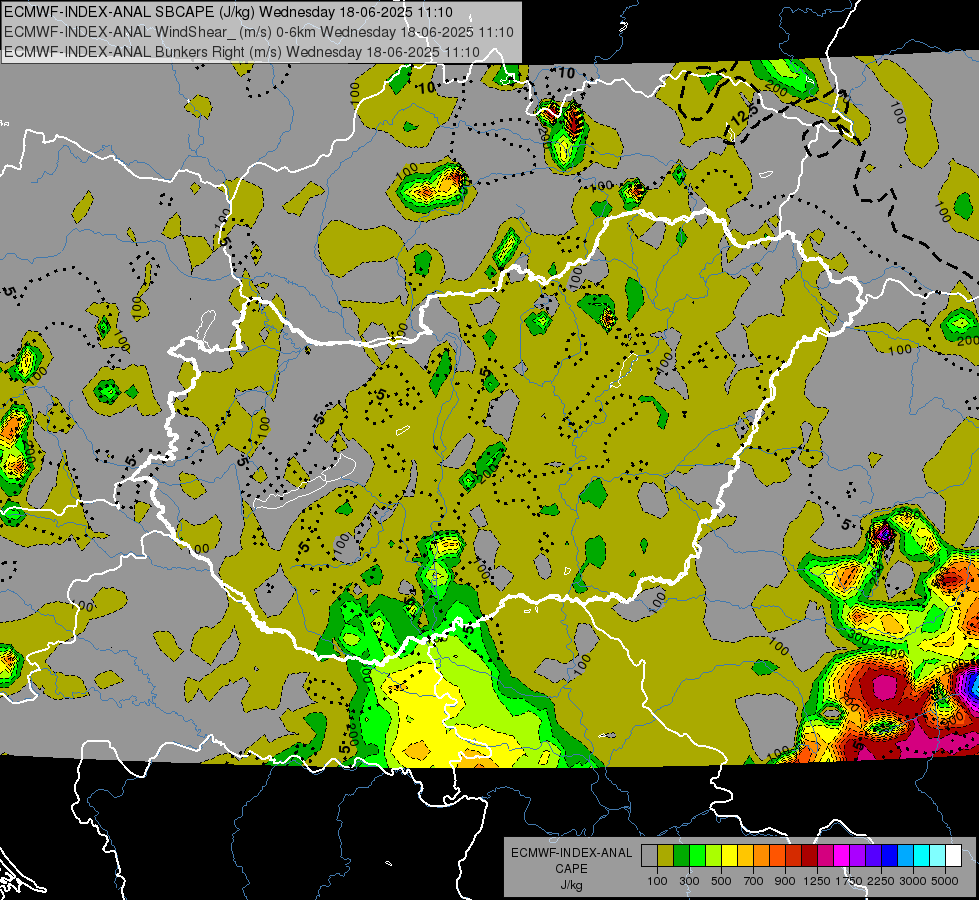Click the legend tick label 1750

pos(849,881)
